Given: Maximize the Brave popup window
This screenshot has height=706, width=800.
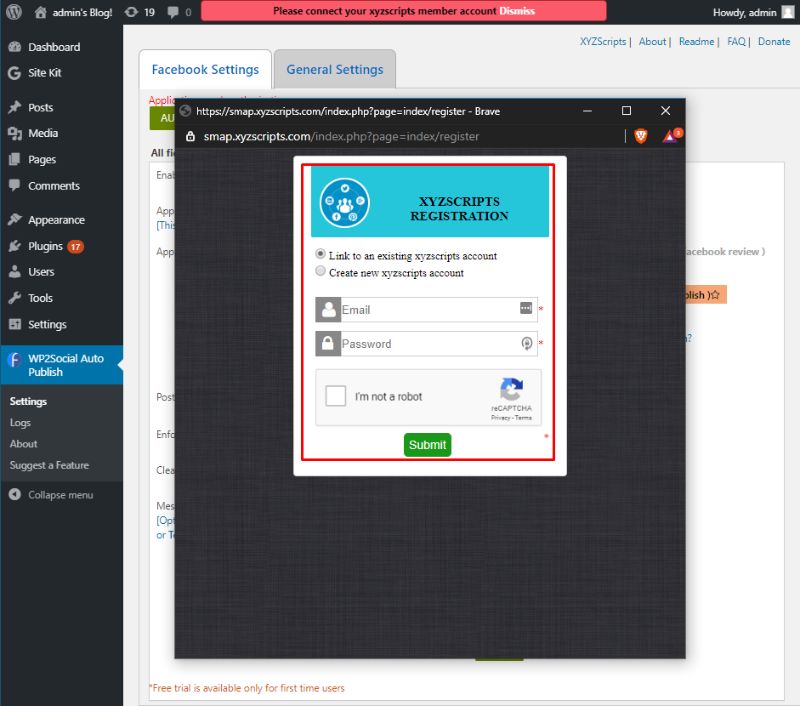Looking at the screenshot, I should point(626,111).
